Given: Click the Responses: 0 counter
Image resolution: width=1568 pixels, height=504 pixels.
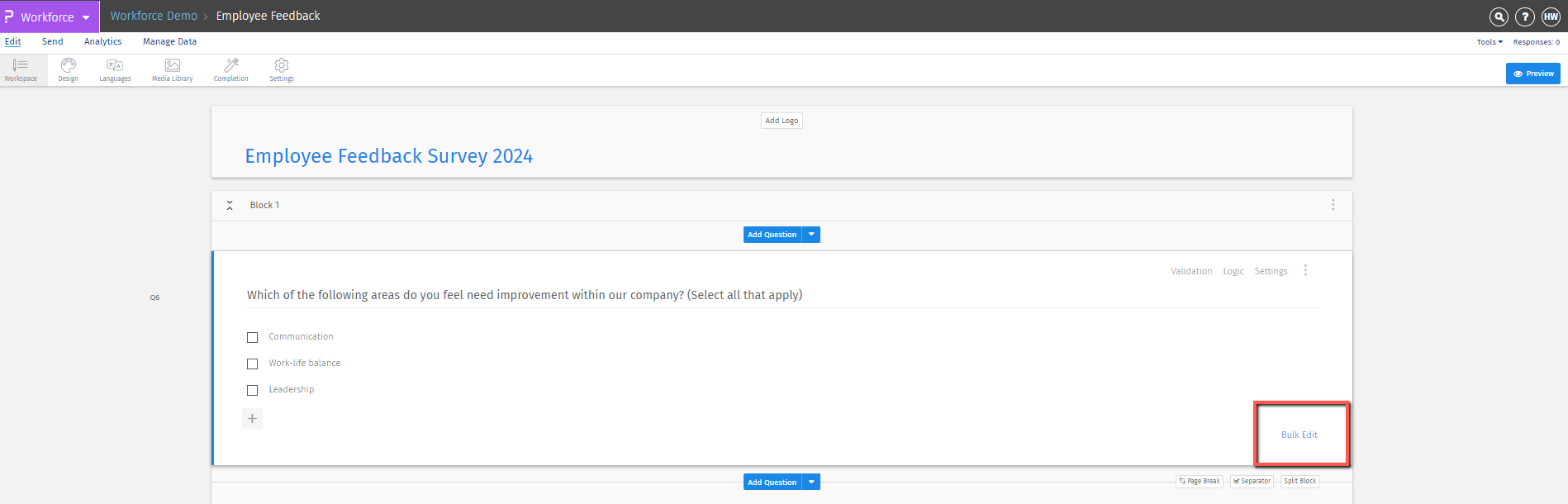Looking at the screenshot, I should [1536, 42].
